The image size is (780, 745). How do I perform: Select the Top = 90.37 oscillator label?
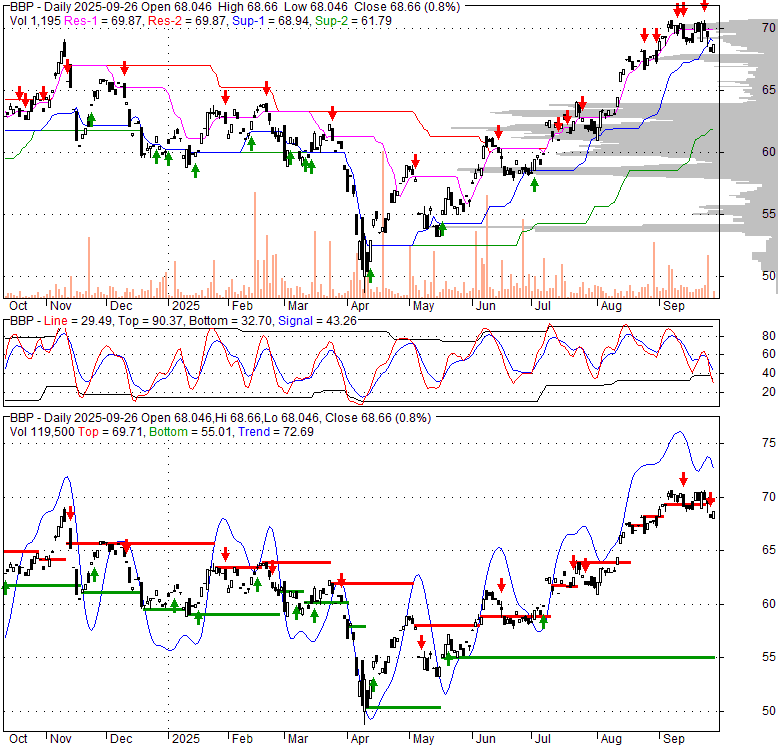pos(149,321)
